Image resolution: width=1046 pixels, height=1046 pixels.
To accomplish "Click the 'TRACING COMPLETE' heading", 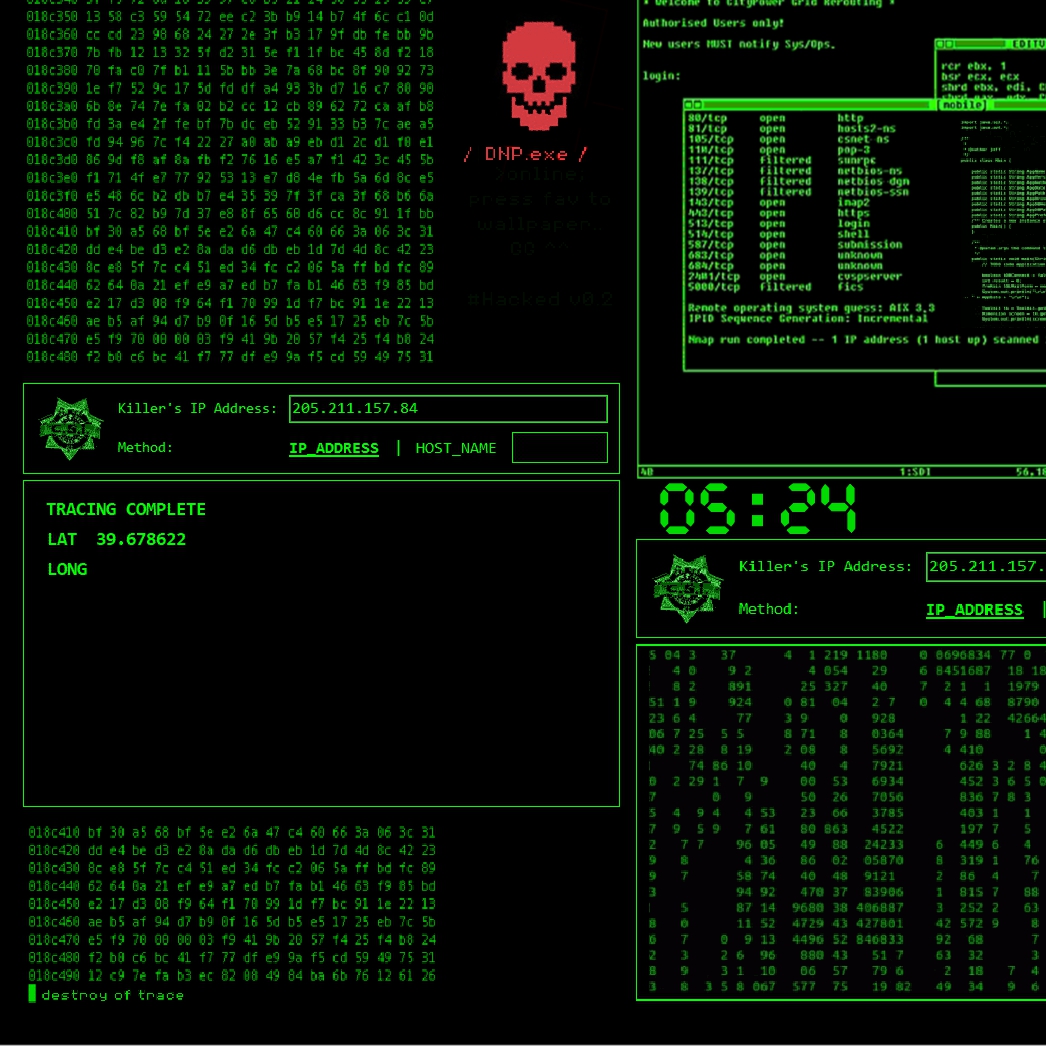I will [x=126, y=510].
